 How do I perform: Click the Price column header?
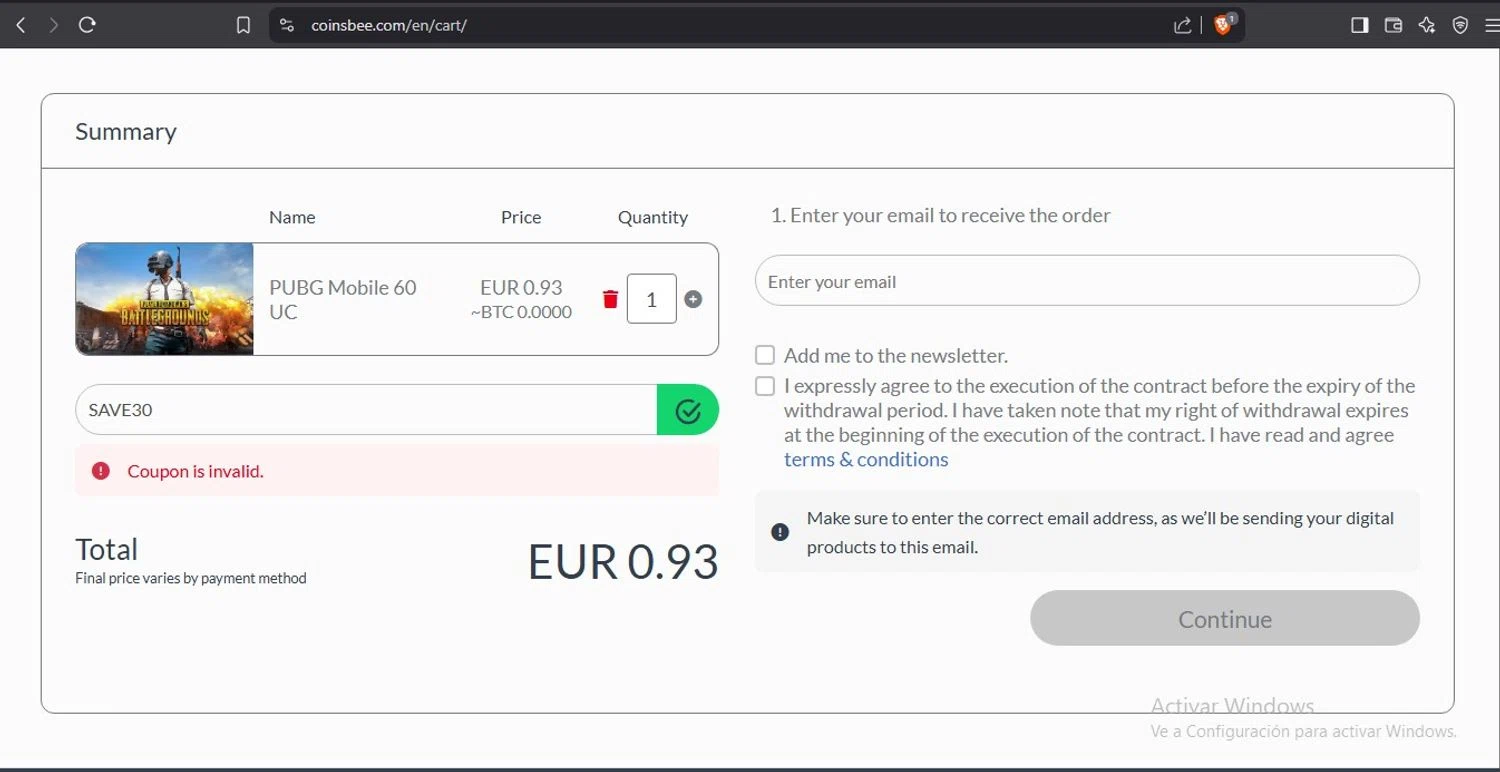[x=521, y=217]
